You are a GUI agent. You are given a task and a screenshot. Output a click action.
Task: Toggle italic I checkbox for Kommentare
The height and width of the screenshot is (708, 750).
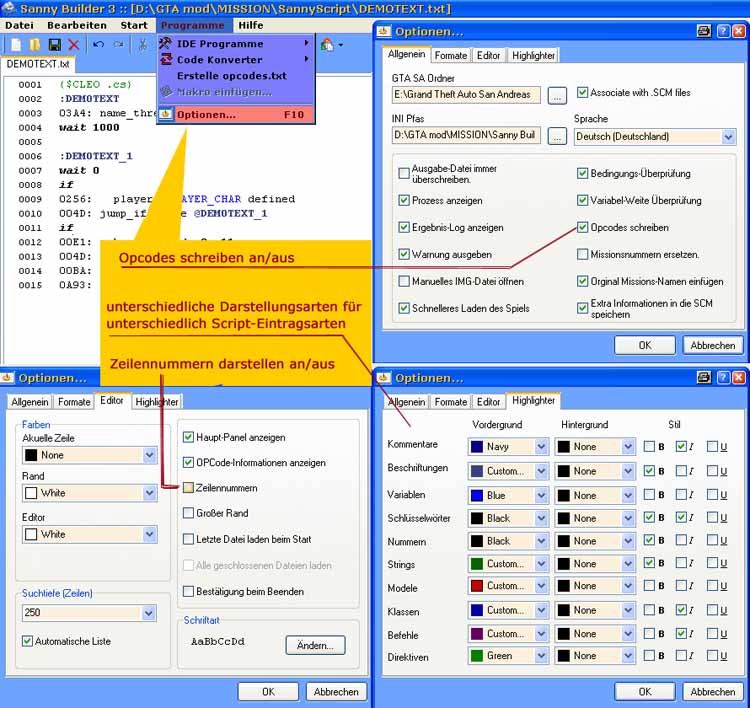pyautogui.click(x=681, y=446)
